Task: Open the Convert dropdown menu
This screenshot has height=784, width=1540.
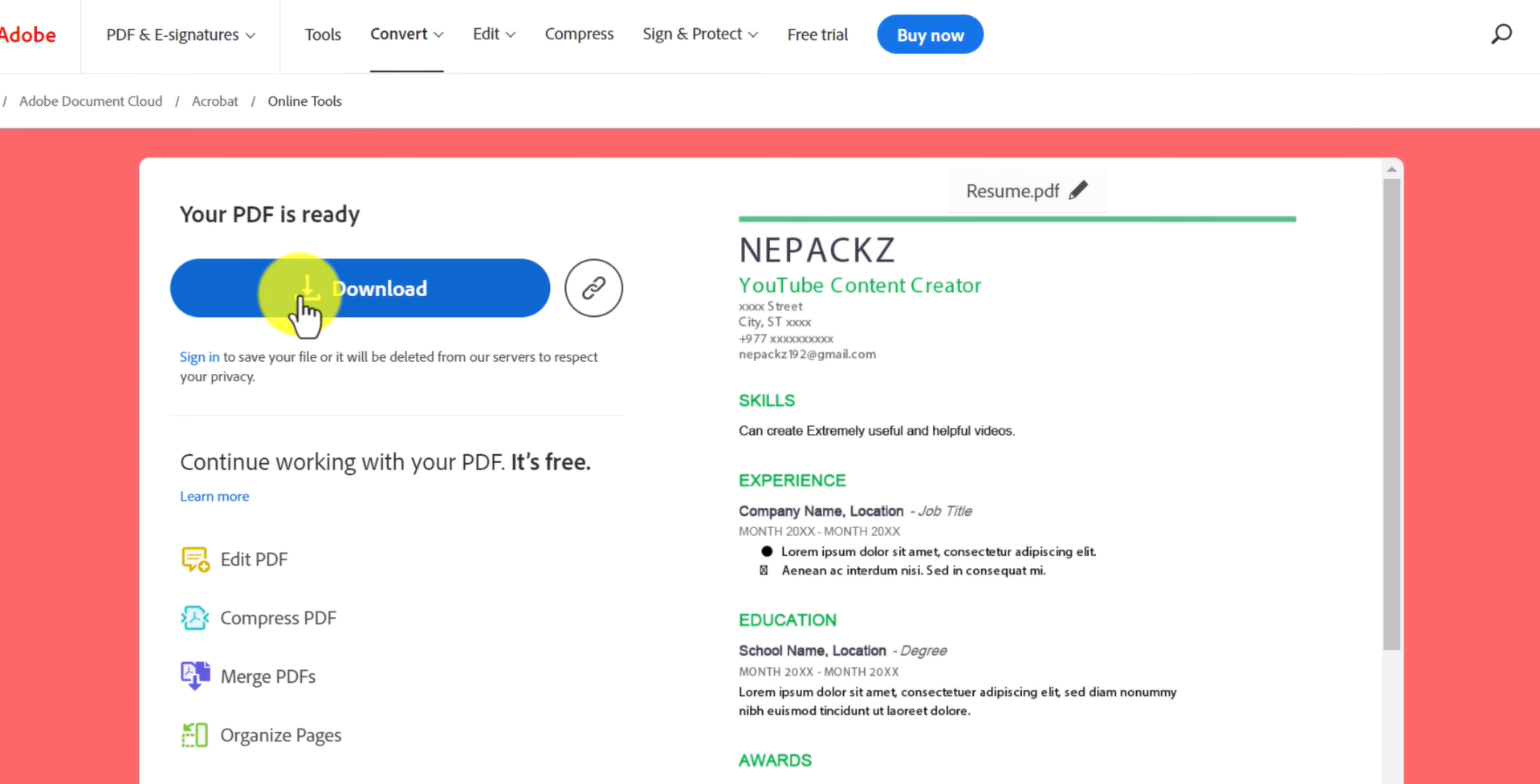Action: 406,34
